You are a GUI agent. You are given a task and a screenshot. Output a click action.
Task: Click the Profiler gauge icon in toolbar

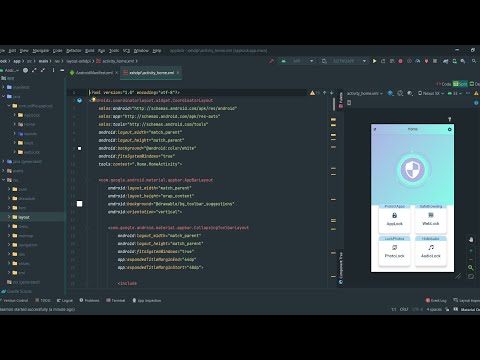pos(418,61)
